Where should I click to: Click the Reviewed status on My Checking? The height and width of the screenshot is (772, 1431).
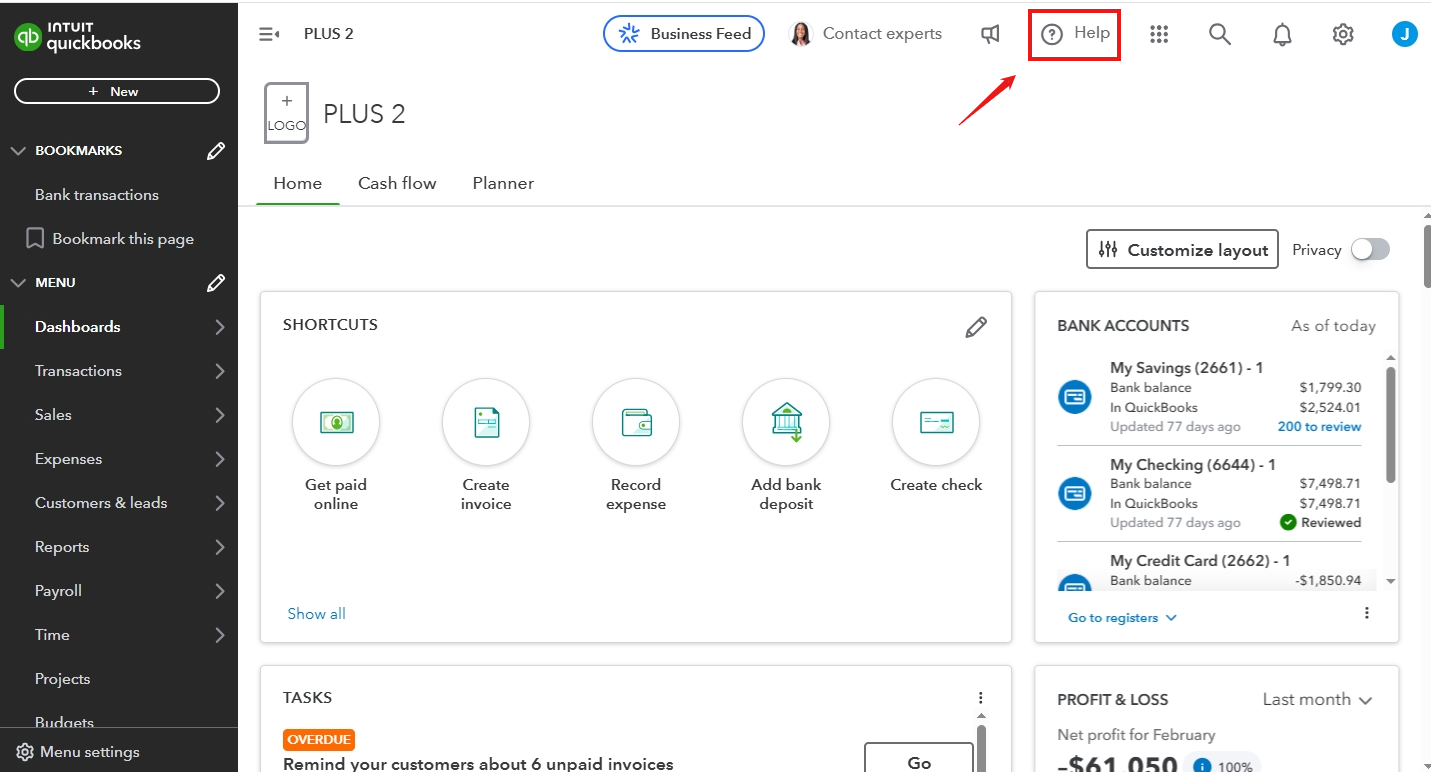point(1321,523)
